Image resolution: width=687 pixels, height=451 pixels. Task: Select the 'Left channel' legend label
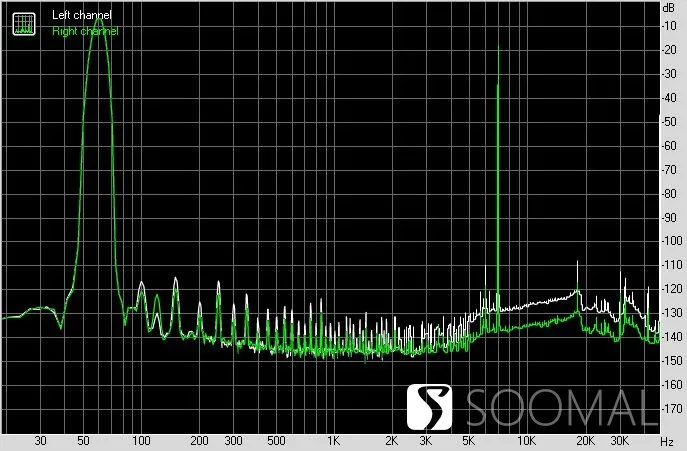81,15
